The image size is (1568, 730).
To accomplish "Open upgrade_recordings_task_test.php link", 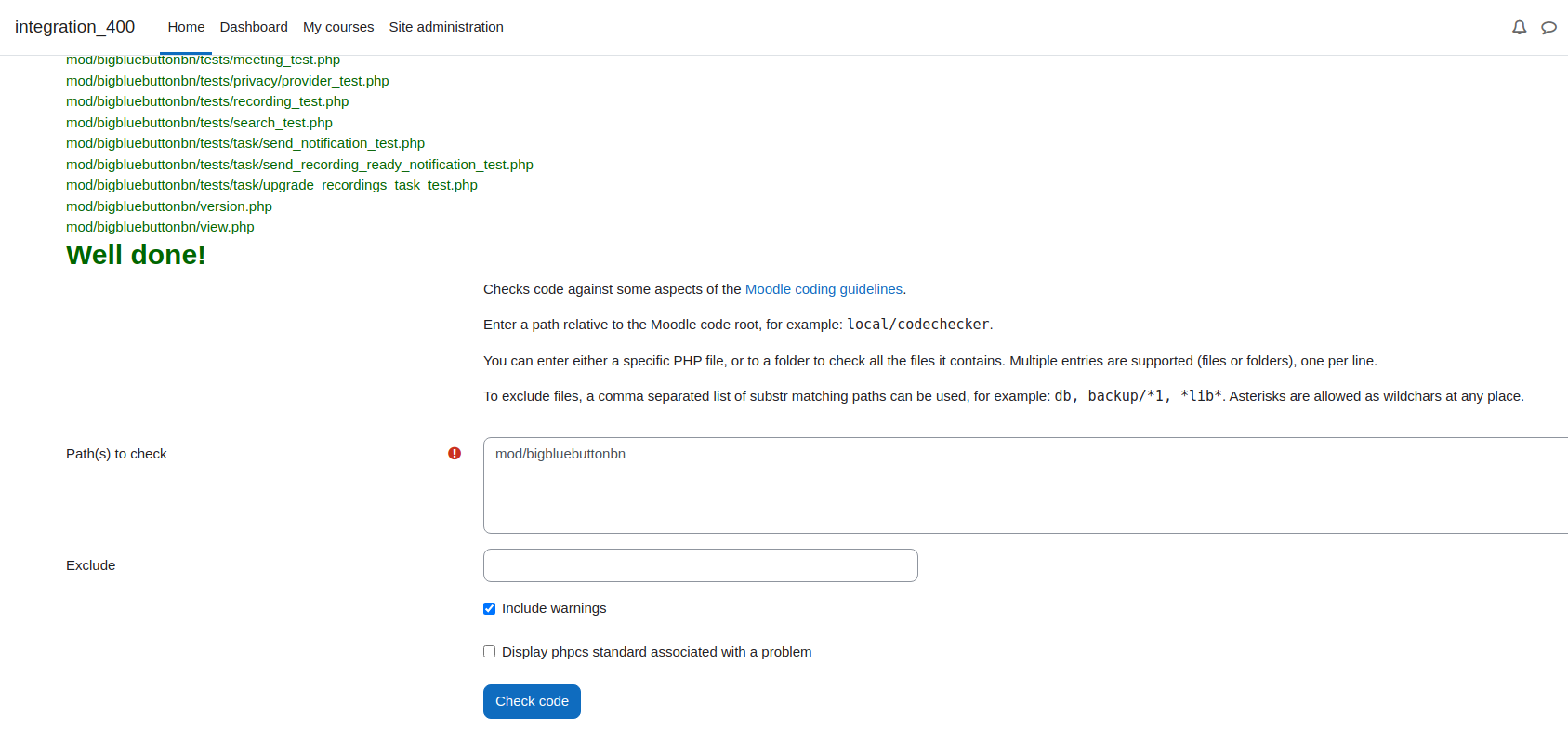I will [x=271, y=185].
